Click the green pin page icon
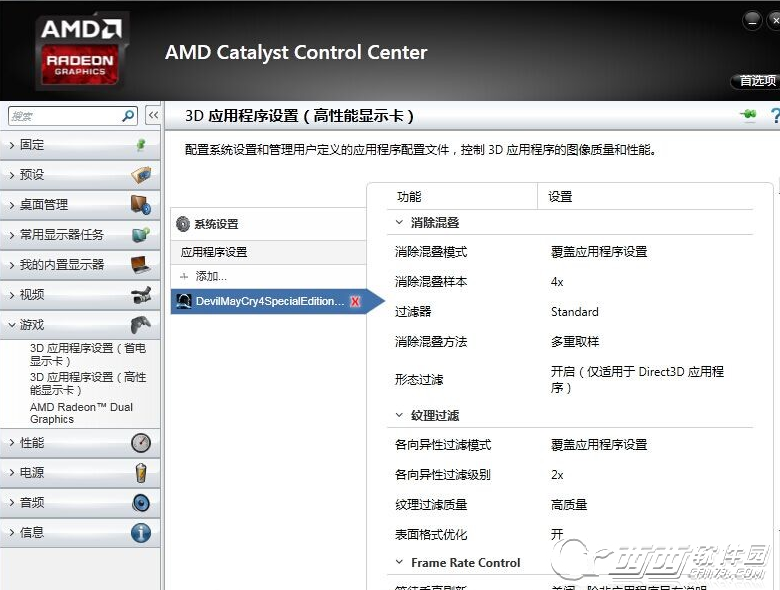The width and height of the screenshot is (780, 590). point(748,115)
